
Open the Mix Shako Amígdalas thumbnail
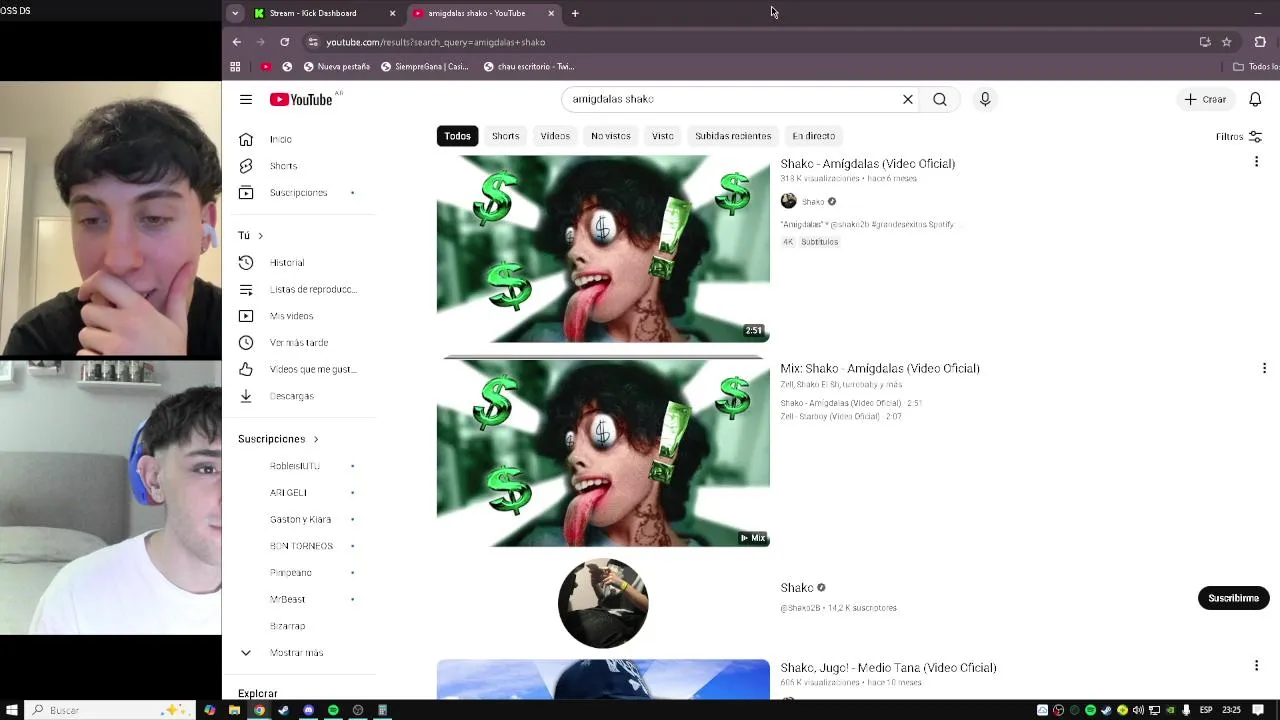tap(603, 452)
